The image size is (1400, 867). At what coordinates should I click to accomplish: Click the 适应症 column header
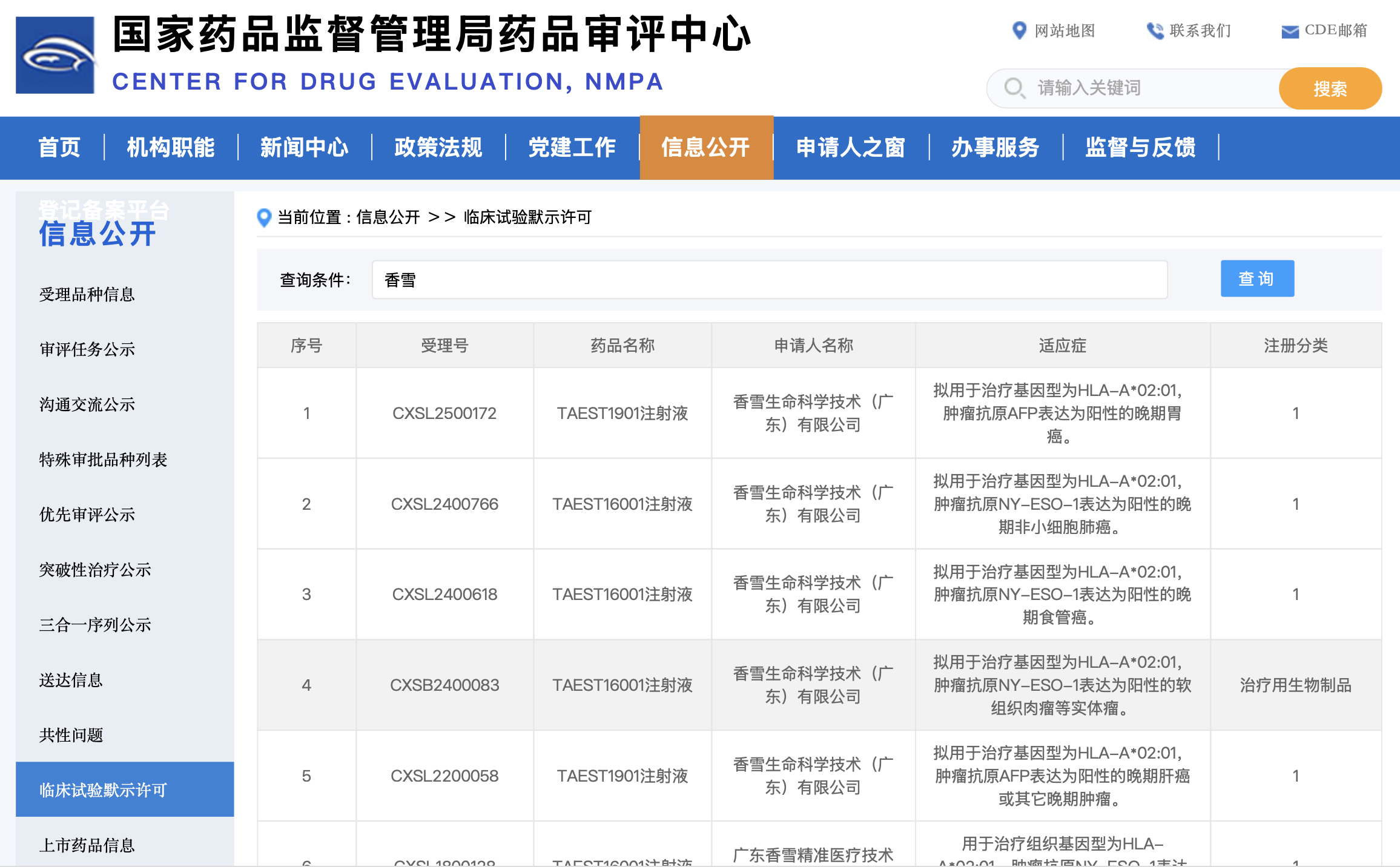pos(1063,346)
